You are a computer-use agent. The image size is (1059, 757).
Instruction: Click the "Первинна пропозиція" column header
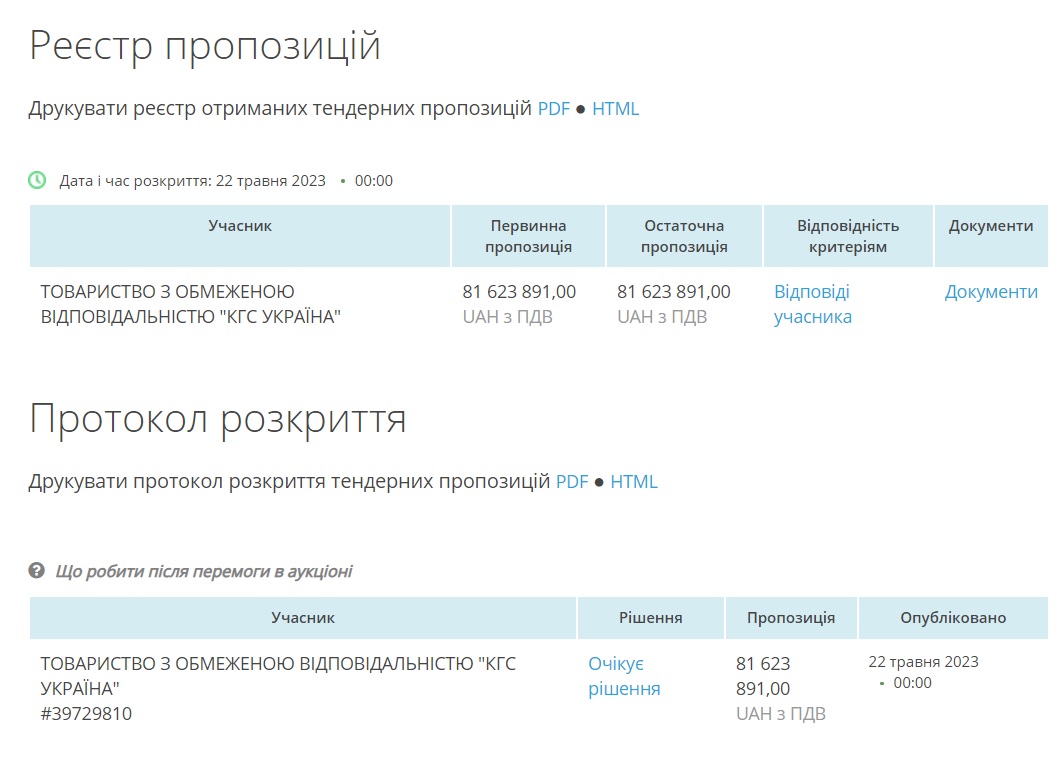[528, 236]
